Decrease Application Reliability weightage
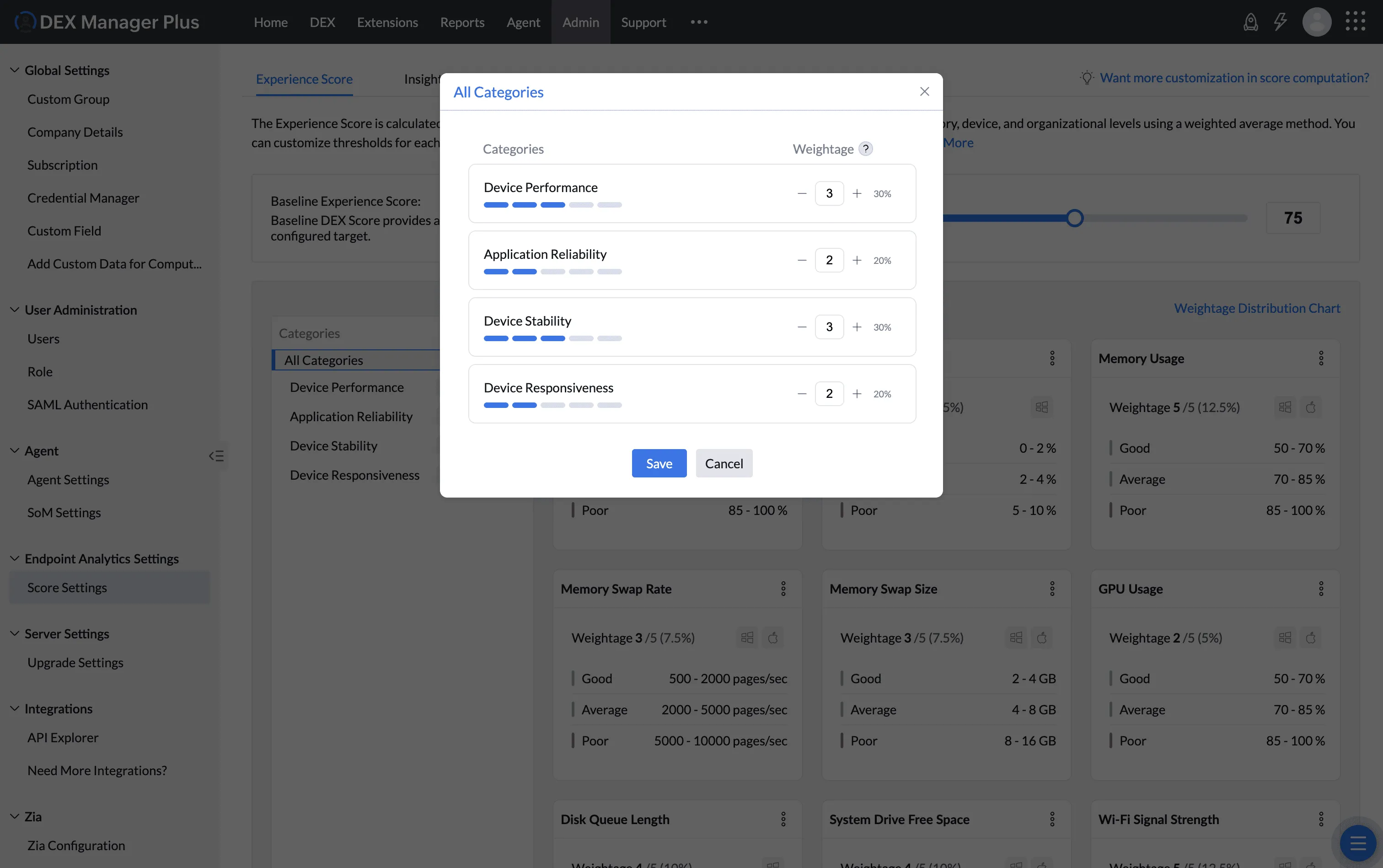The image size is (1383, 868). pos(801,260)
